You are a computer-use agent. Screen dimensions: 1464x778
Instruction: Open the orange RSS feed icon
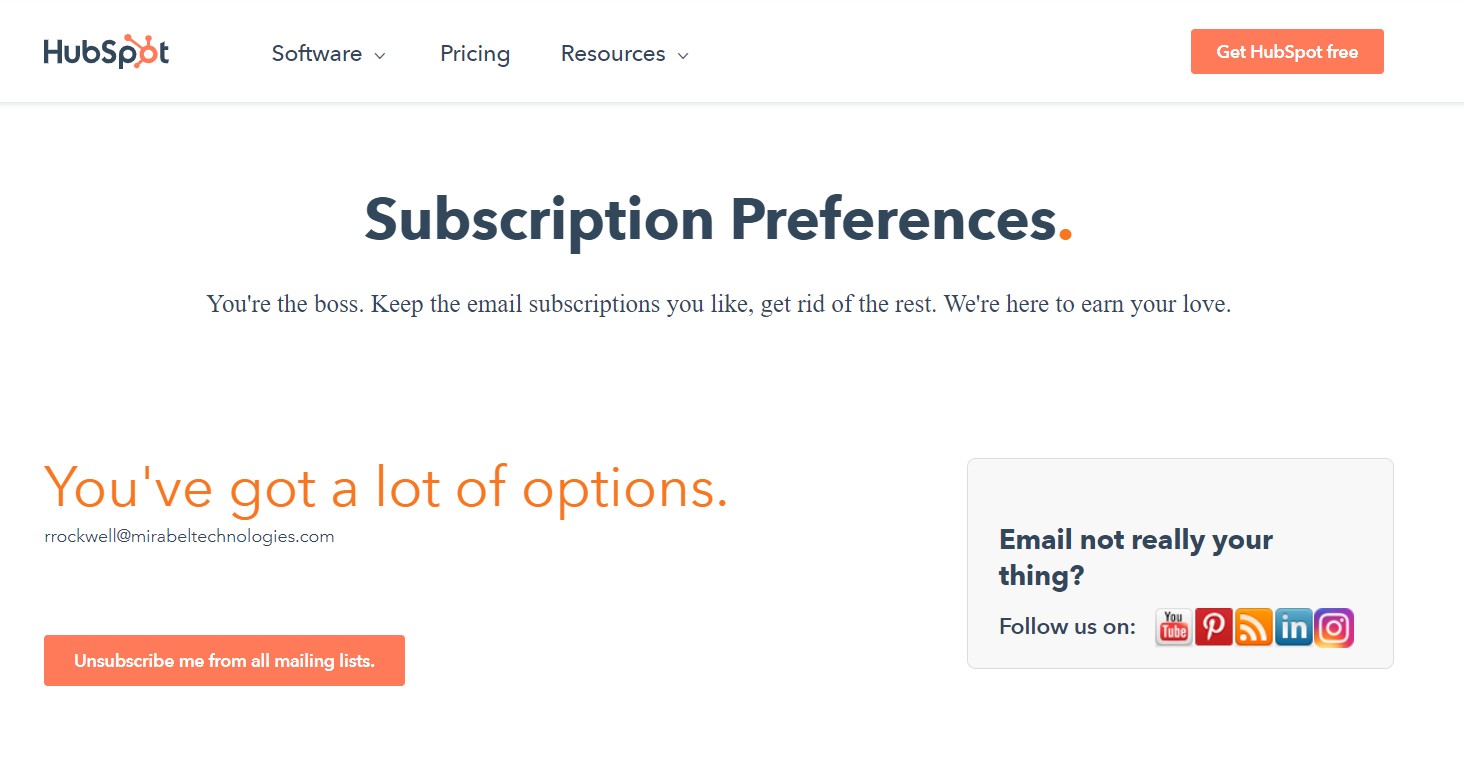click(x=1254, y=627)
